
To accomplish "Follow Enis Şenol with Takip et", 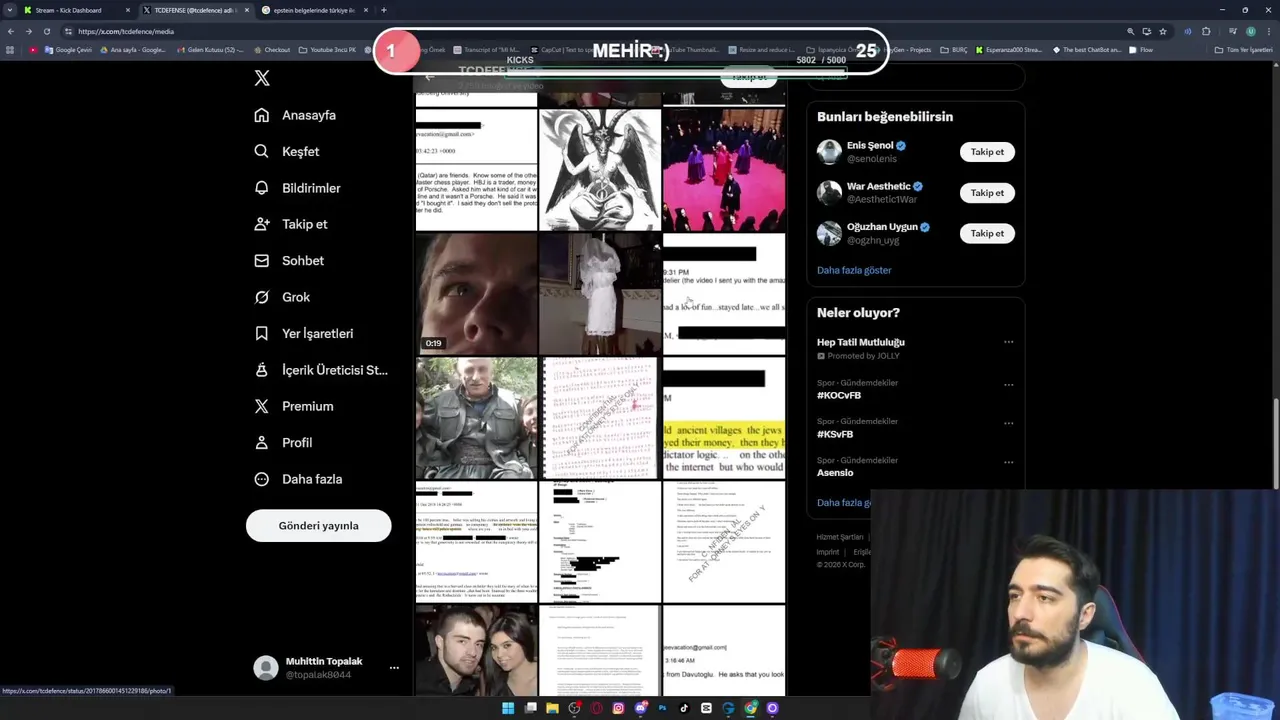I will pos(987,152).
